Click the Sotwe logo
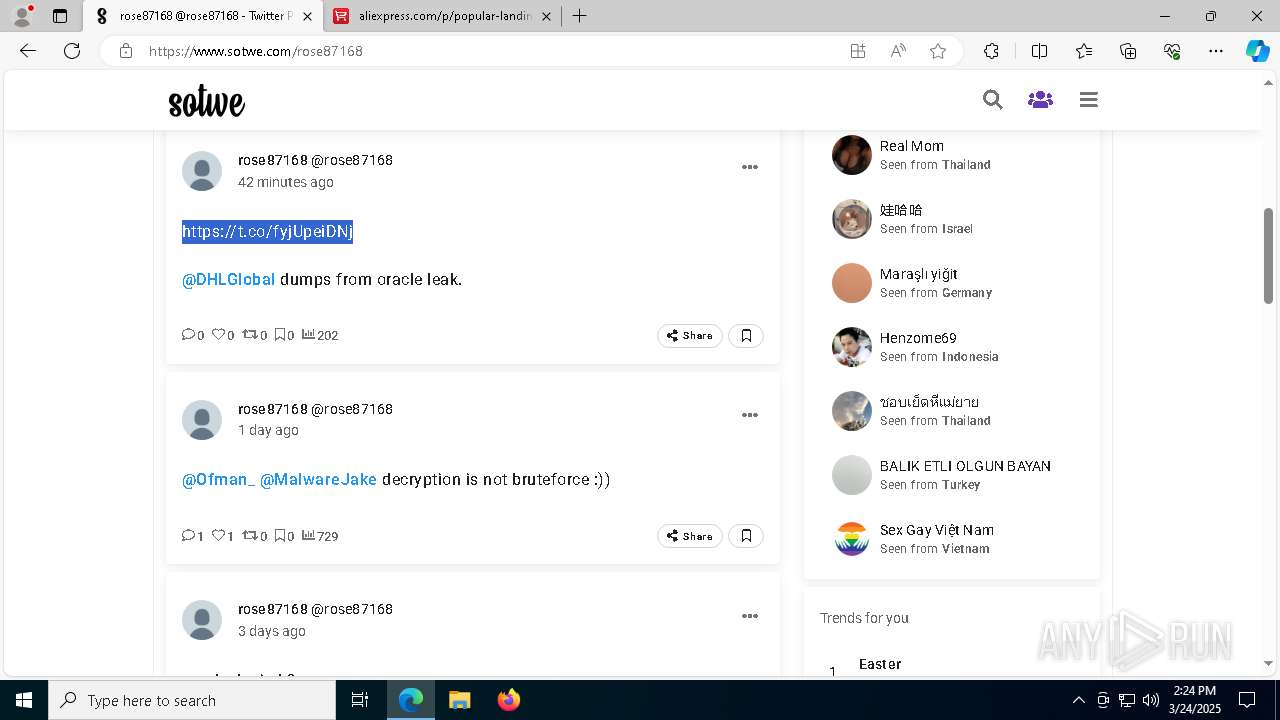This screenshot has height=720, width=1280. click(x=206, y=101)
